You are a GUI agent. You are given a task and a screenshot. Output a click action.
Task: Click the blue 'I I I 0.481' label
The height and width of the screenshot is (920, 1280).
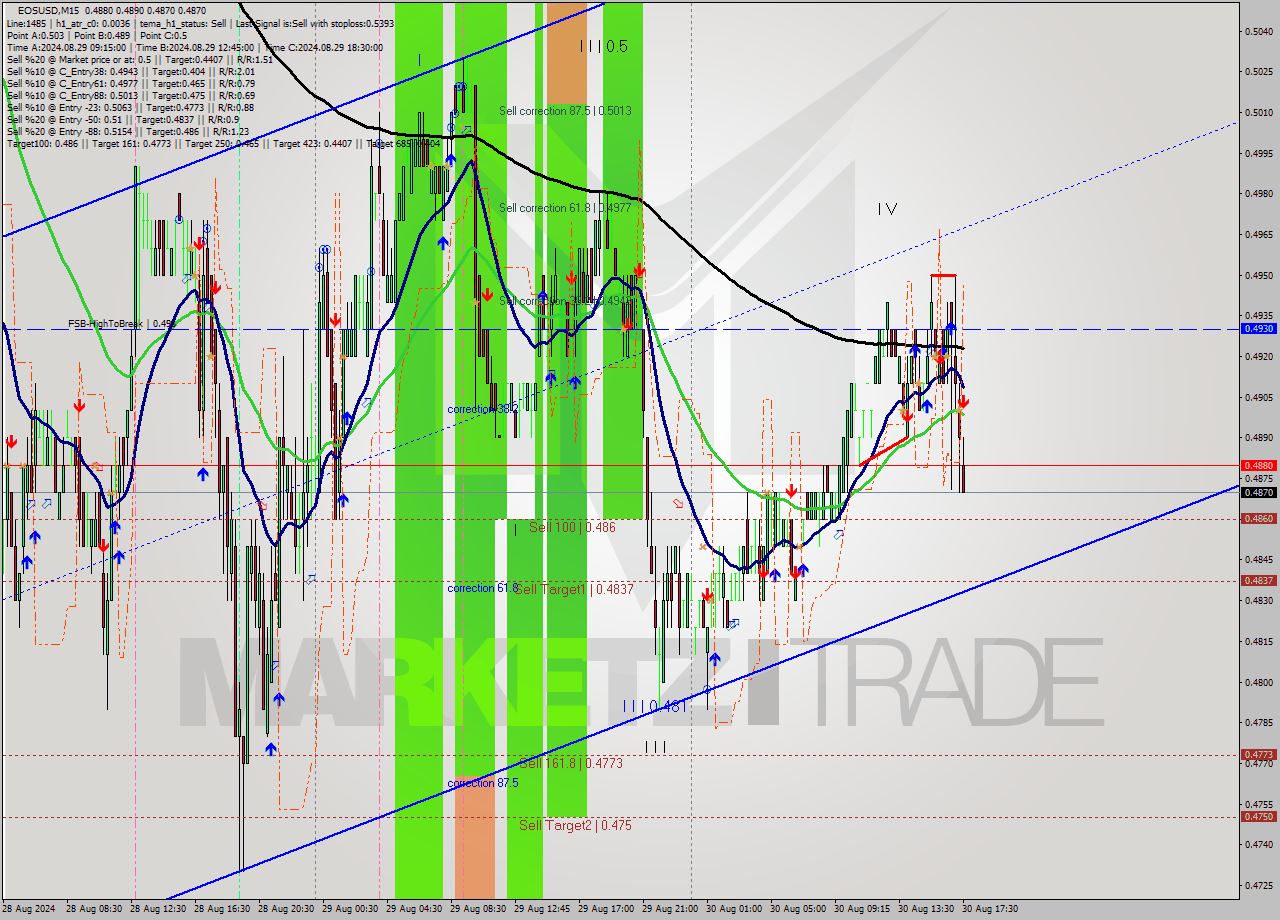[654, 706]
